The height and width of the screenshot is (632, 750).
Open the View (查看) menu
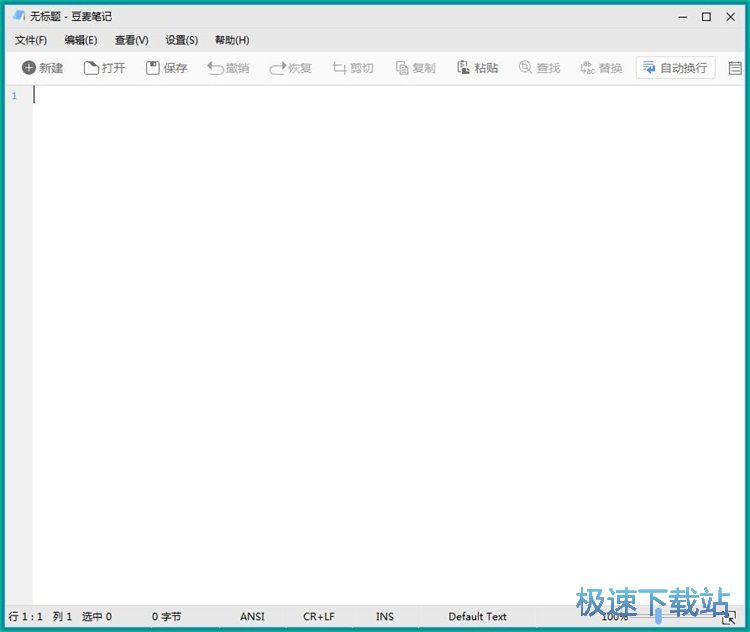click(131, 40)
